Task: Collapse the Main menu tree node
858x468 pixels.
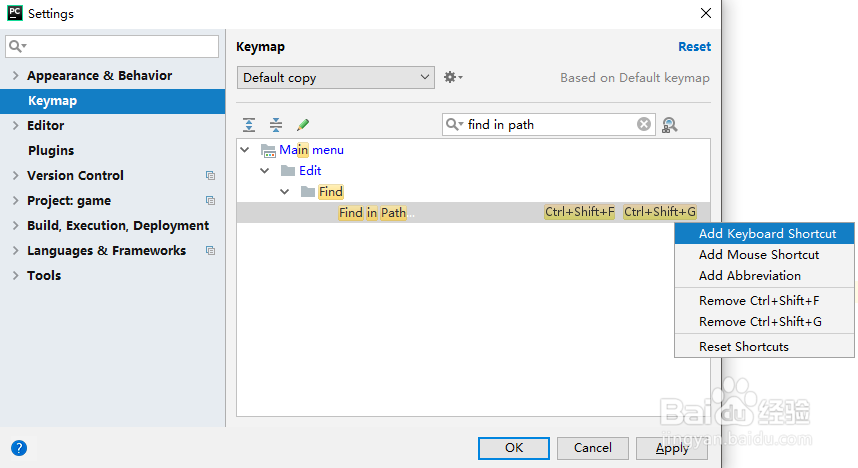Action: point(245,149)
